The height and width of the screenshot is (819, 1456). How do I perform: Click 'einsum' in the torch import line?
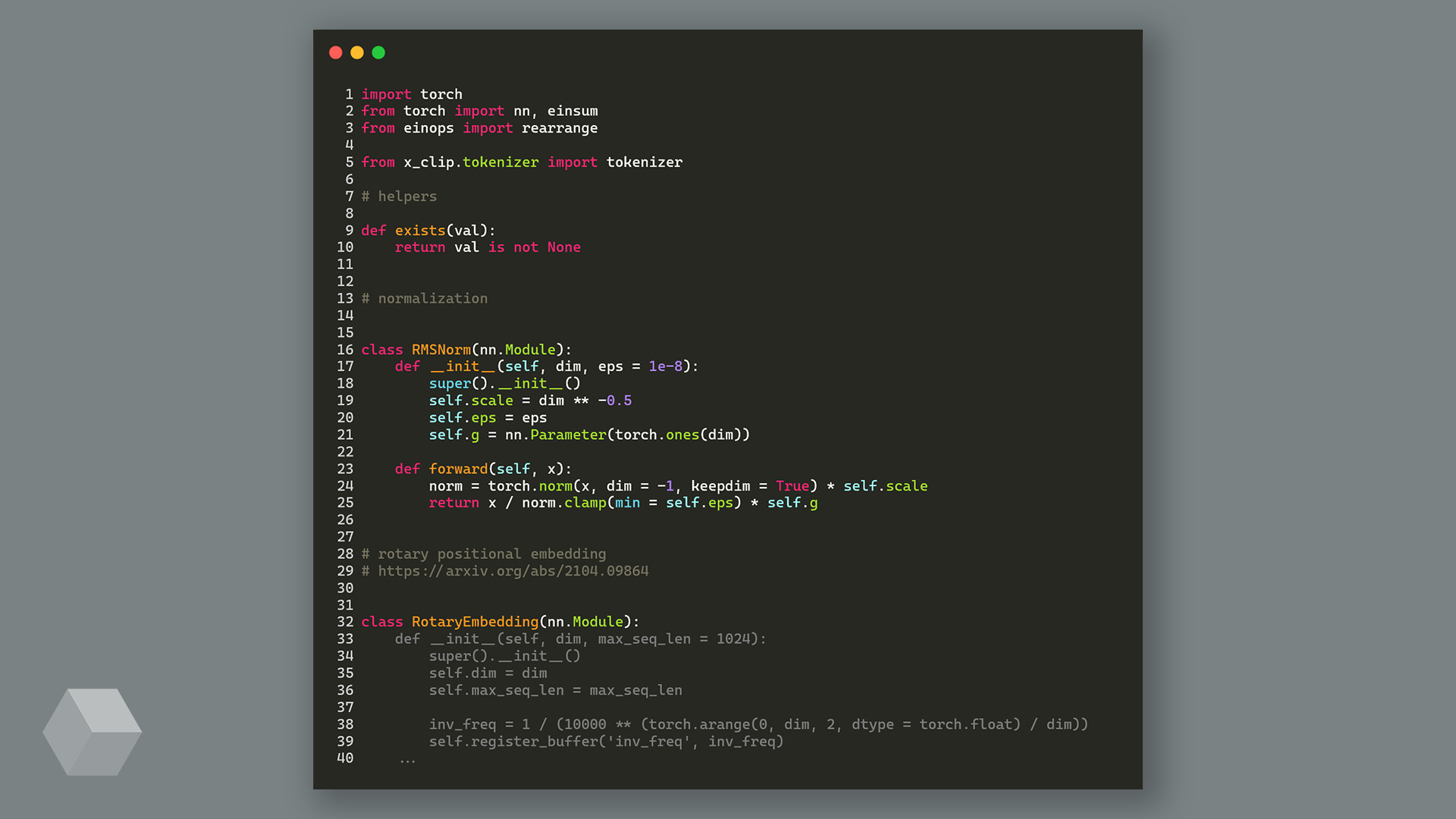tap(573, 111)
